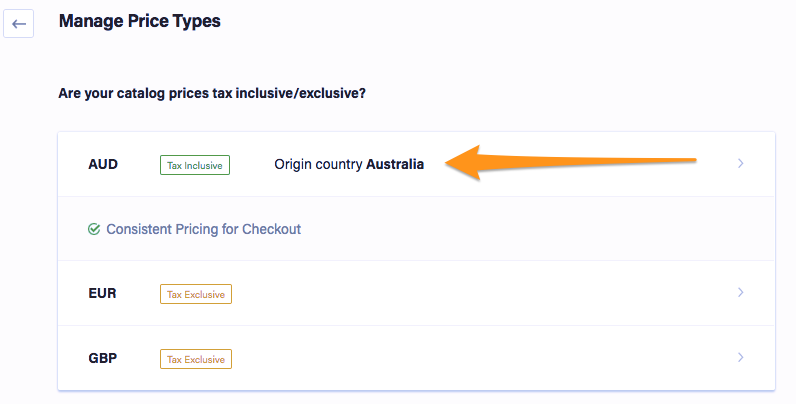This screenshot has width=796, height=404.
Task: Click the word Inclusive in green badge
Action: click(203, 165)
